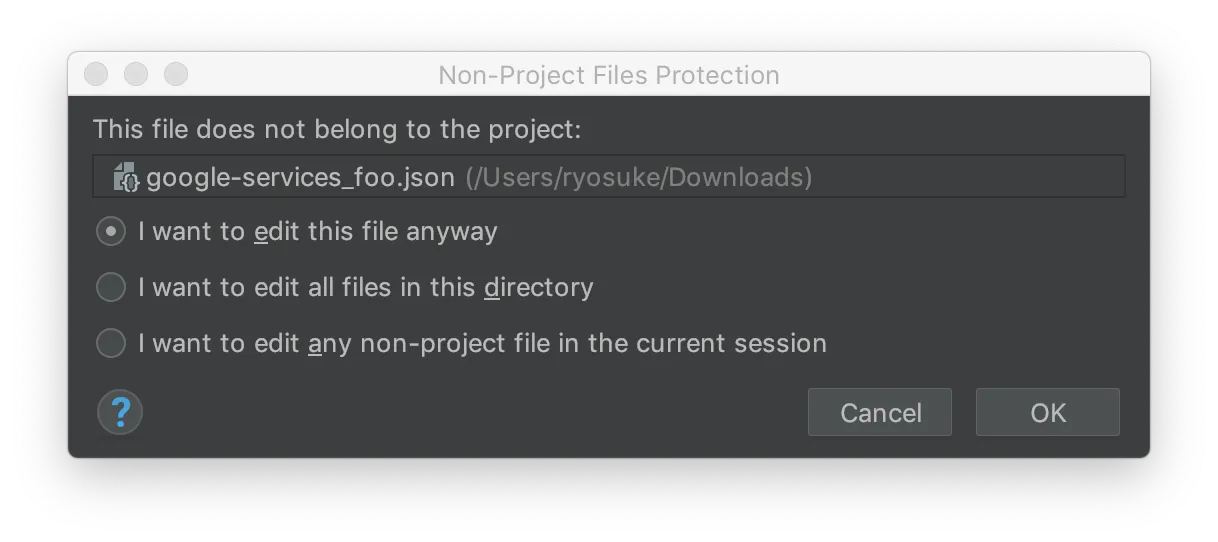Click the "I want to edit all files in this directory" label
Viewport: 1218px width, 542px height.
[366, 288]
